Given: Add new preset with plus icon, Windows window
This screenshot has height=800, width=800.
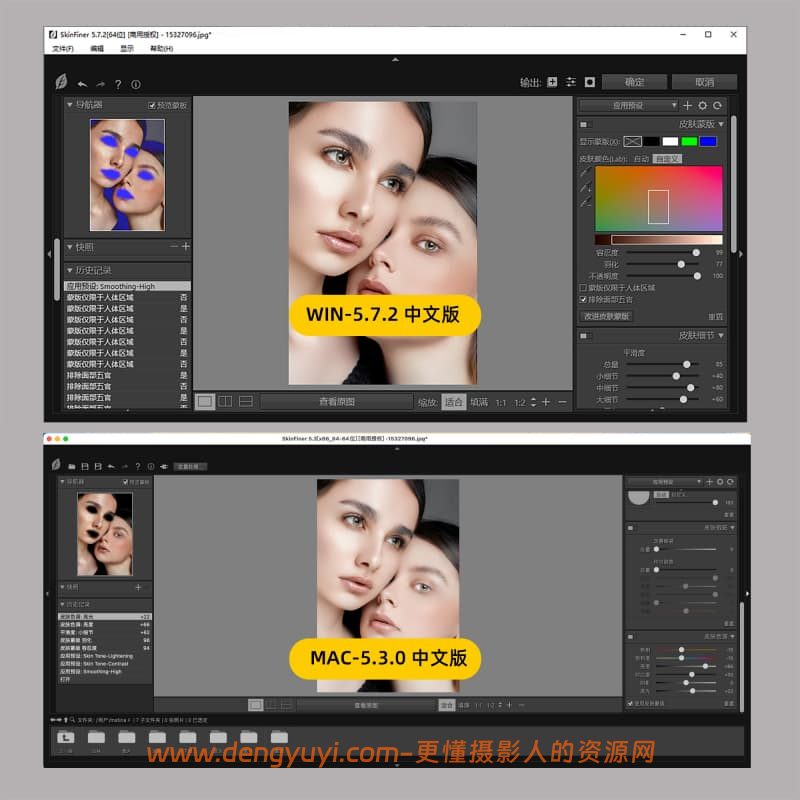Looking at the screenshot, I should click(687, 106).
